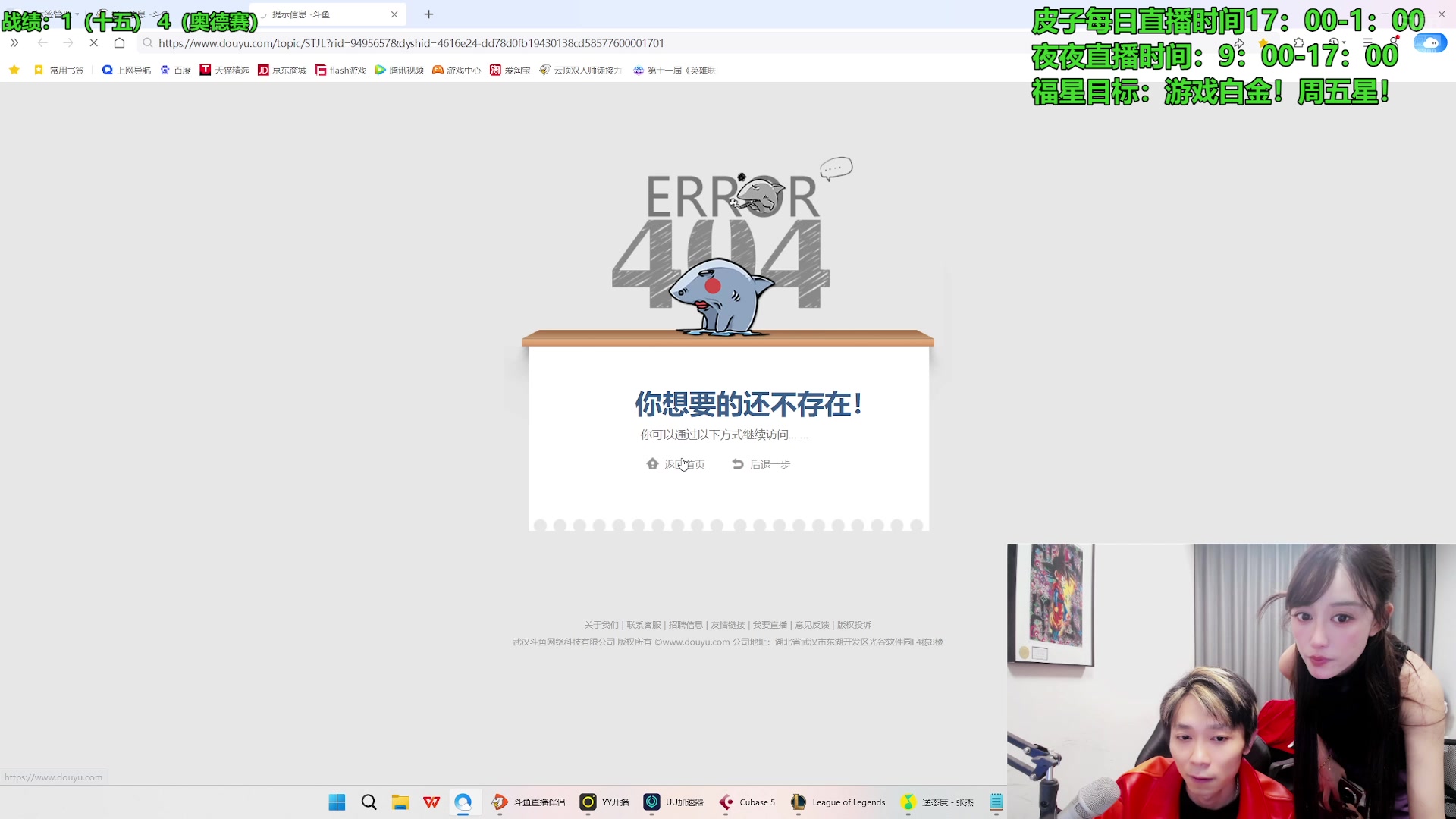Open the 爱淘宝 bookmark
The width and height of the screenshot is (1456, 819).
pyautogui.click(x=510, y=70)
